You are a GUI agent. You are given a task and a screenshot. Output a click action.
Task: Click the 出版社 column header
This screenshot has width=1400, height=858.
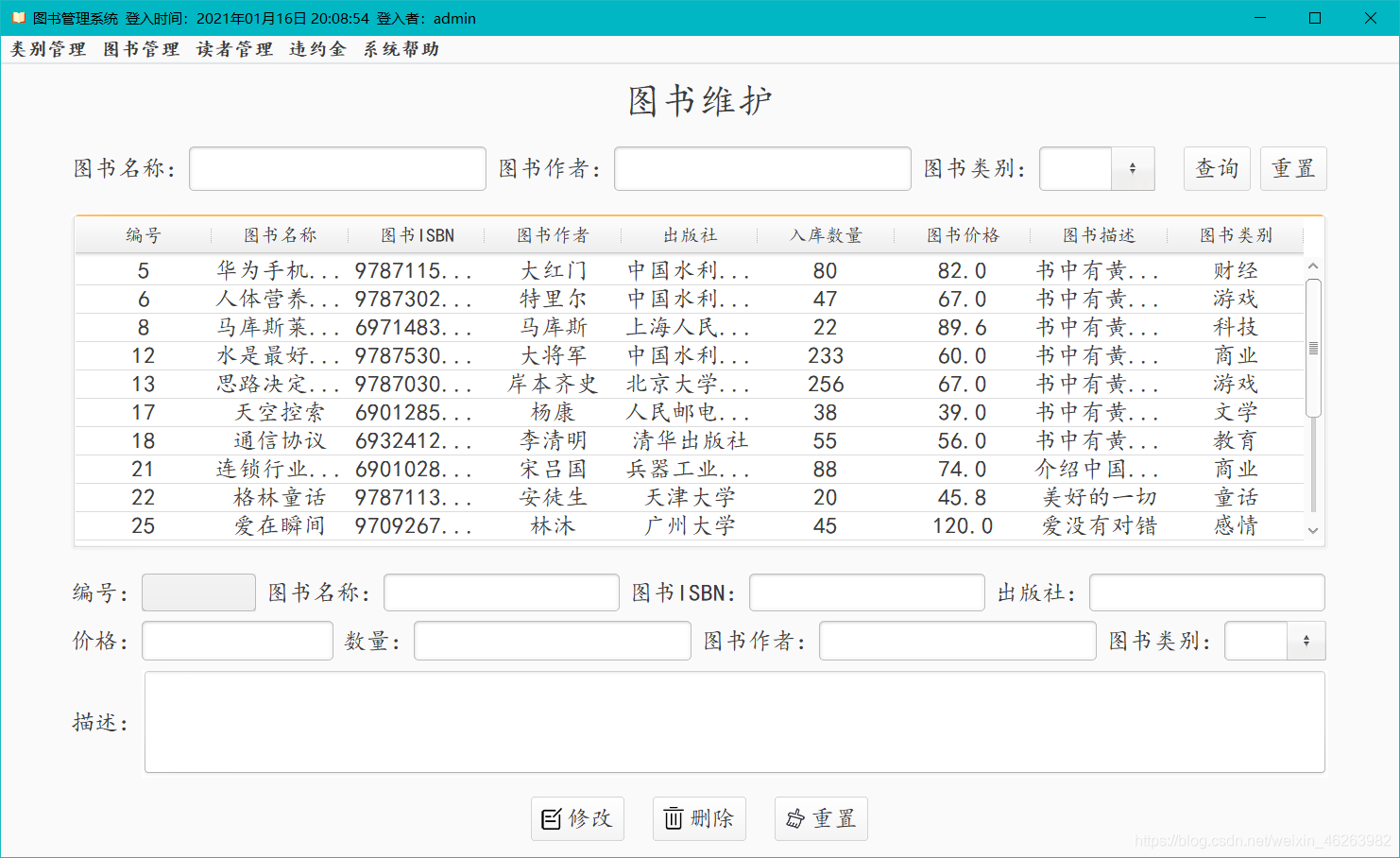pos(690,235)
